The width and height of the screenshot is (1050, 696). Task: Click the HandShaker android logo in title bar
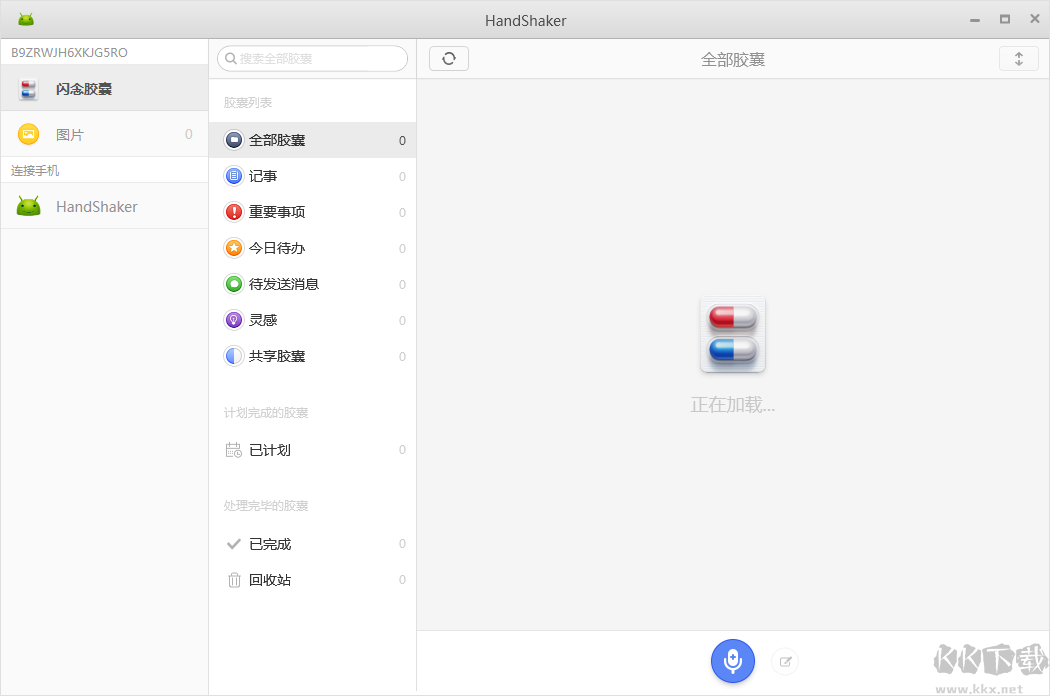pos(26,19)
